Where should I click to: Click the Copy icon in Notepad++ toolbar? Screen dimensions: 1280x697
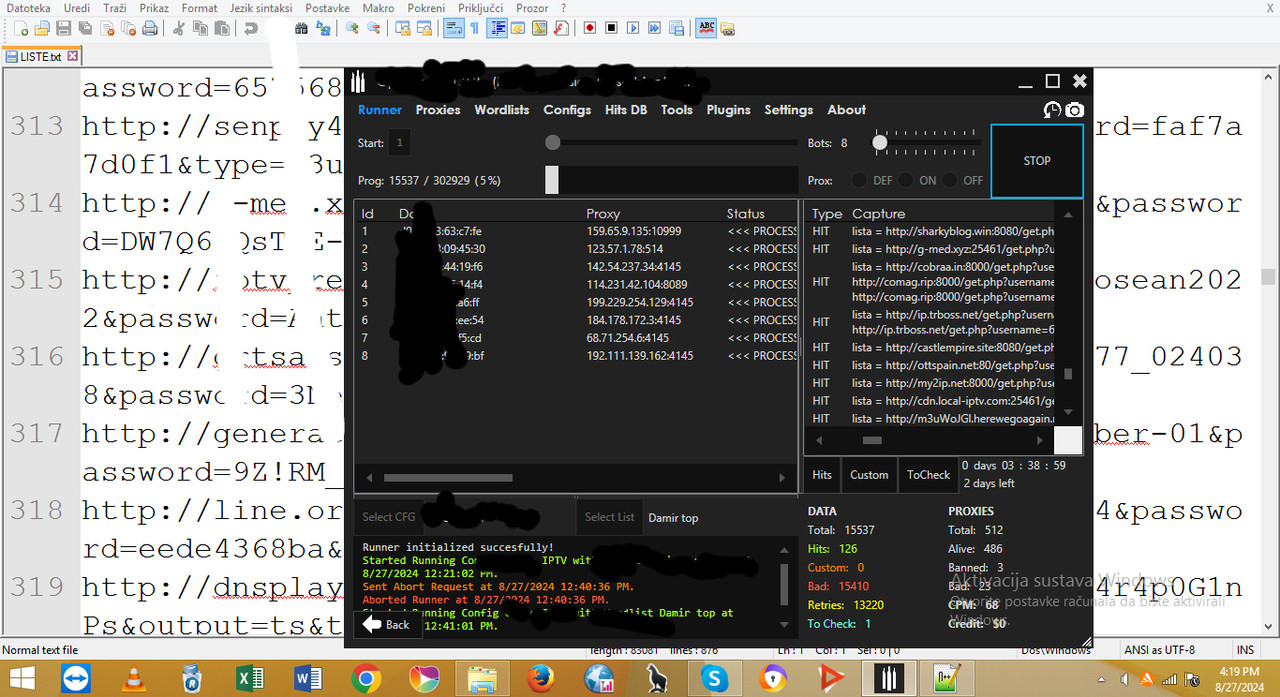point(199,28)
